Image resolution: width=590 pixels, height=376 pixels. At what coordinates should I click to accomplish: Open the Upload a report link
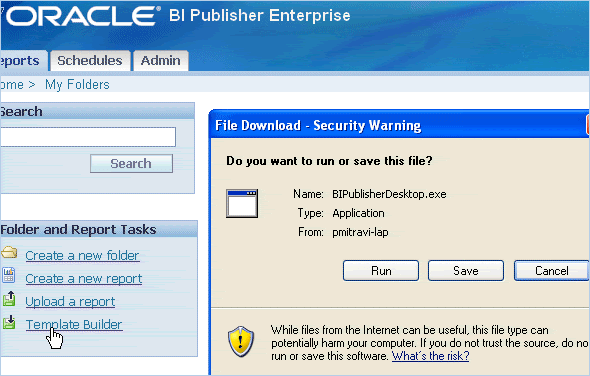click(70, 301)
